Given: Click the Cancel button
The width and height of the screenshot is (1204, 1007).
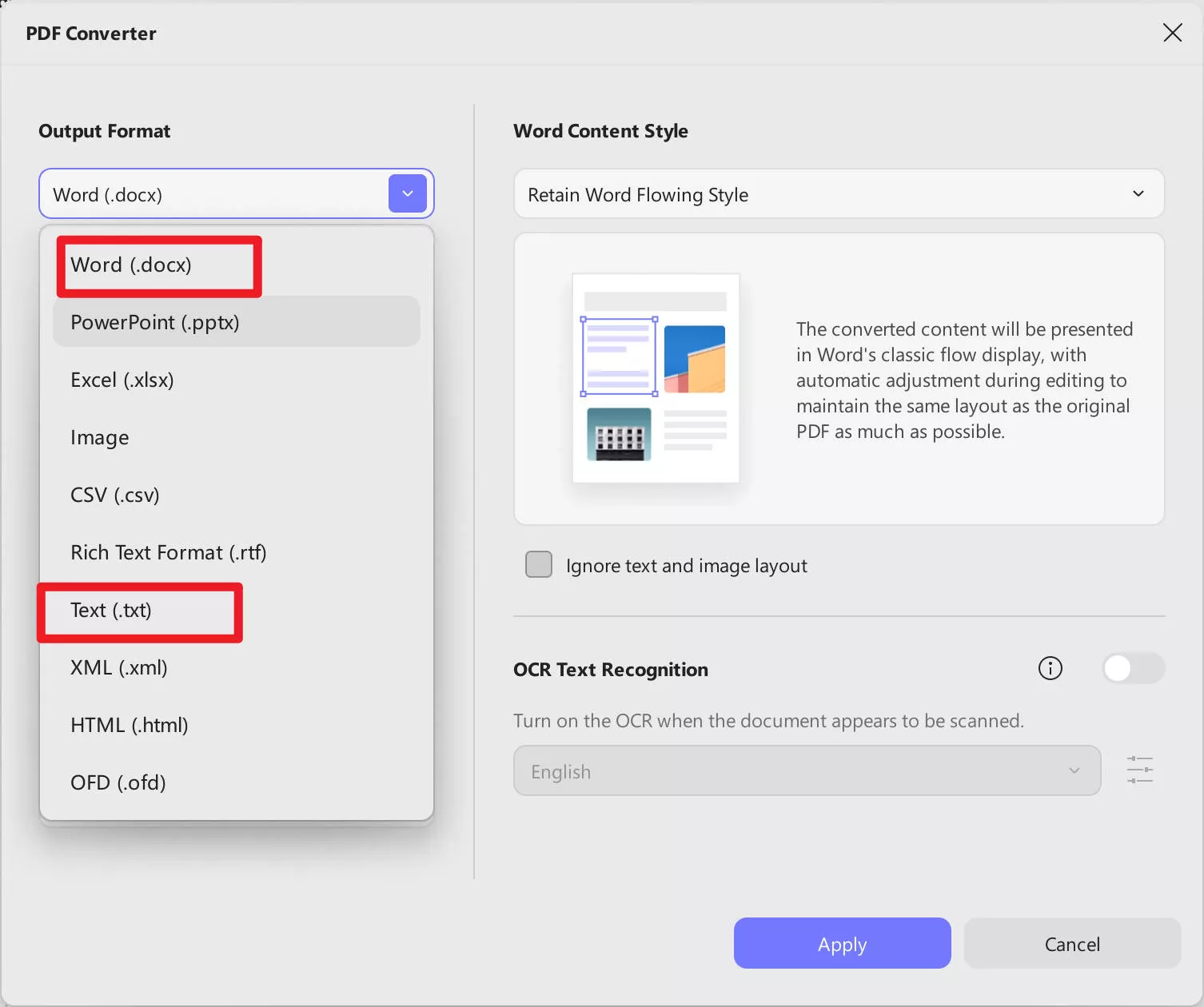Looking at the screenshot, I should point(1072,943).
